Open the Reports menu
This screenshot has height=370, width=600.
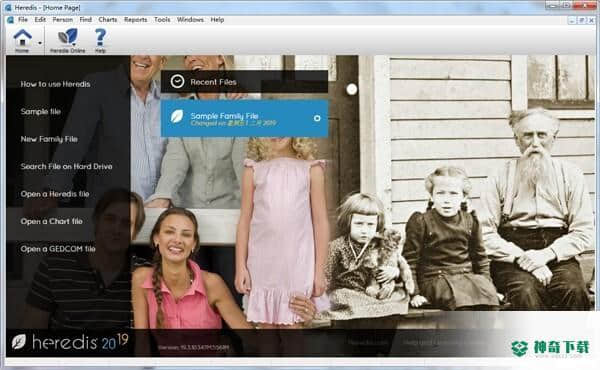[x=135, y=20]
